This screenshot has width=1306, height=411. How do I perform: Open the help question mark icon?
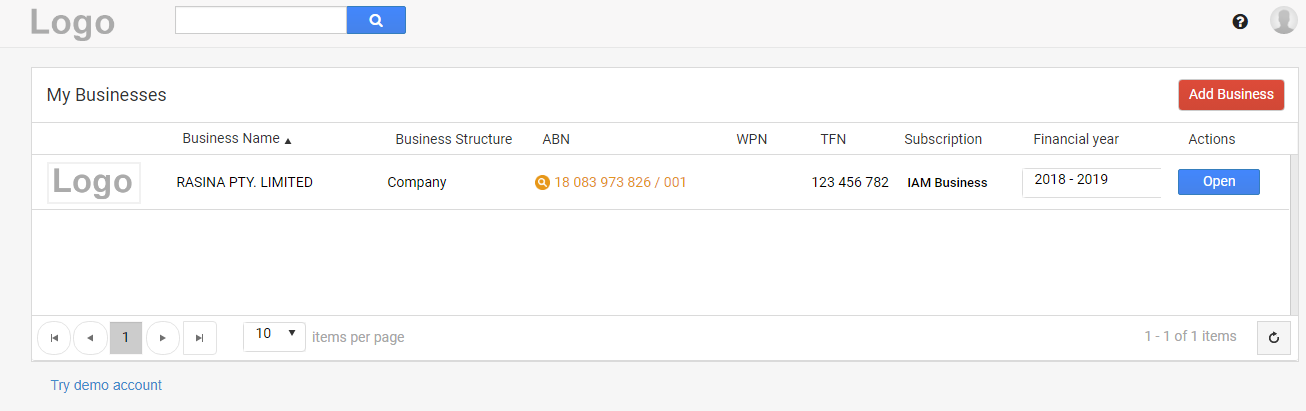(1240, 21)
